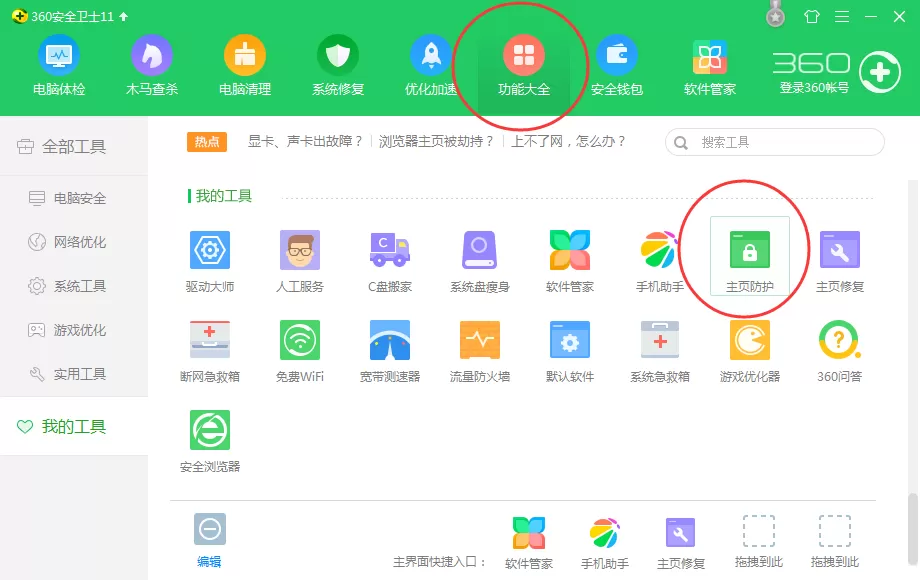The height and width of the screenshot is (580, 920).
Task: Select 全部工具 in the sidebar
Action: point(74,146)
